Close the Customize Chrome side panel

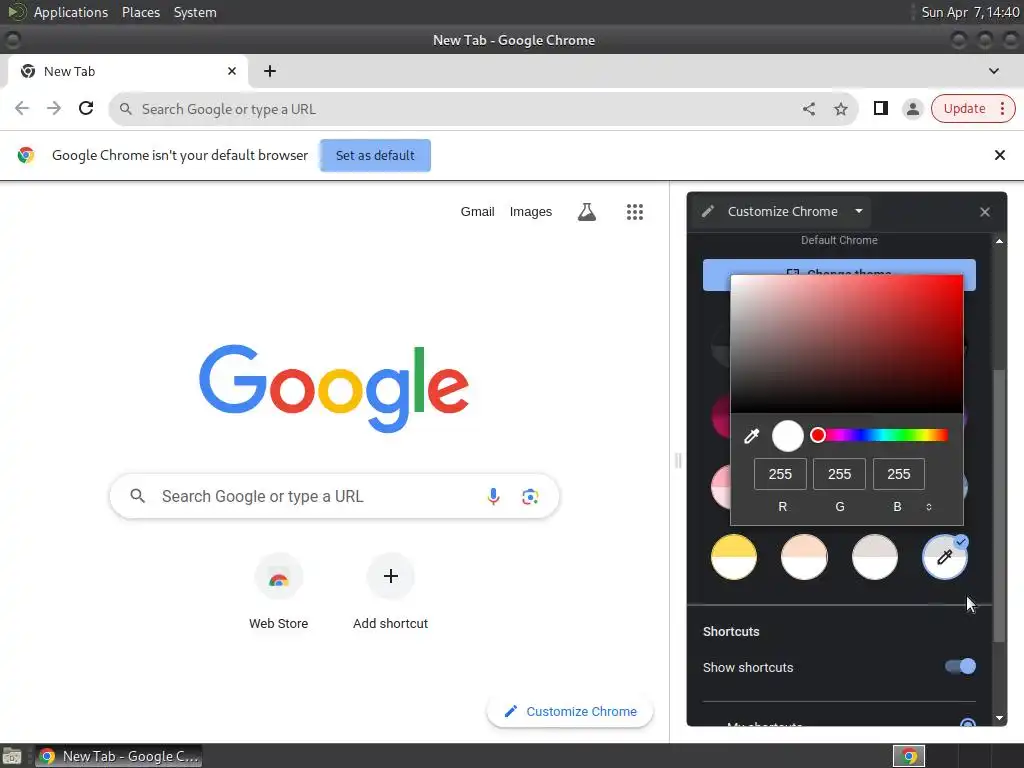[x=985, y=212]
